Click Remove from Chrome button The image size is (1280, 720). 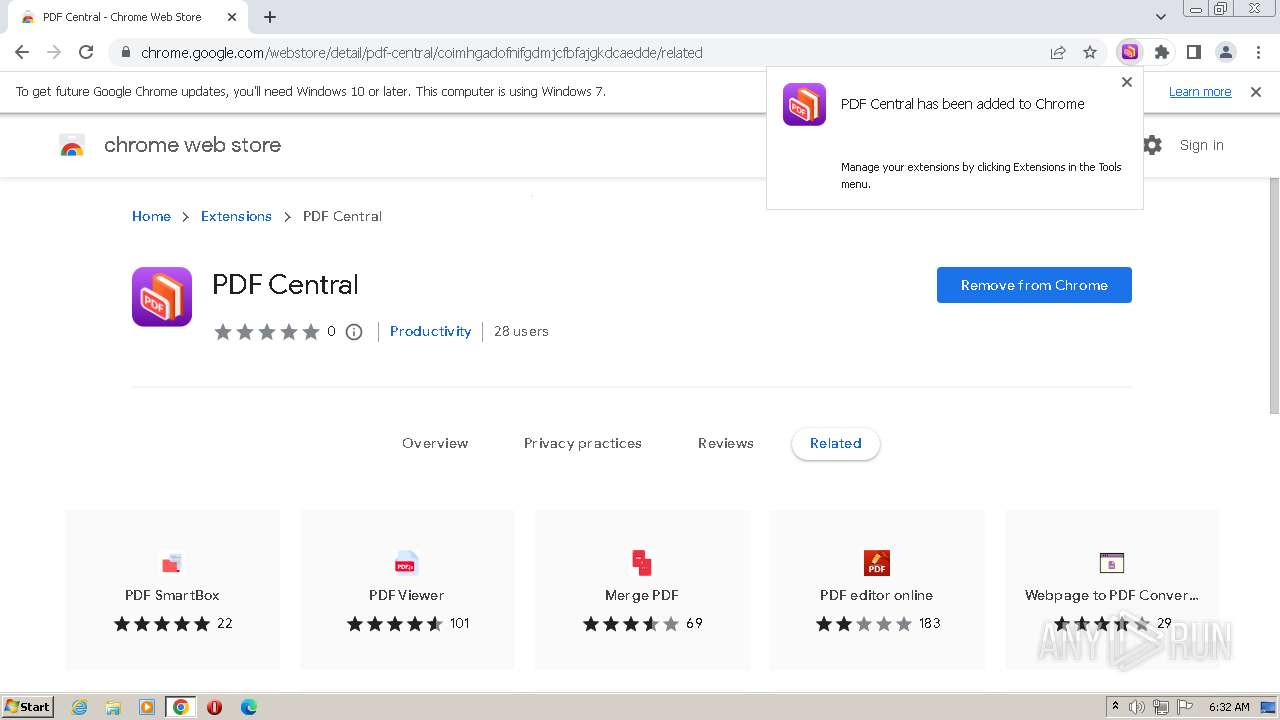coord(1034,285)
